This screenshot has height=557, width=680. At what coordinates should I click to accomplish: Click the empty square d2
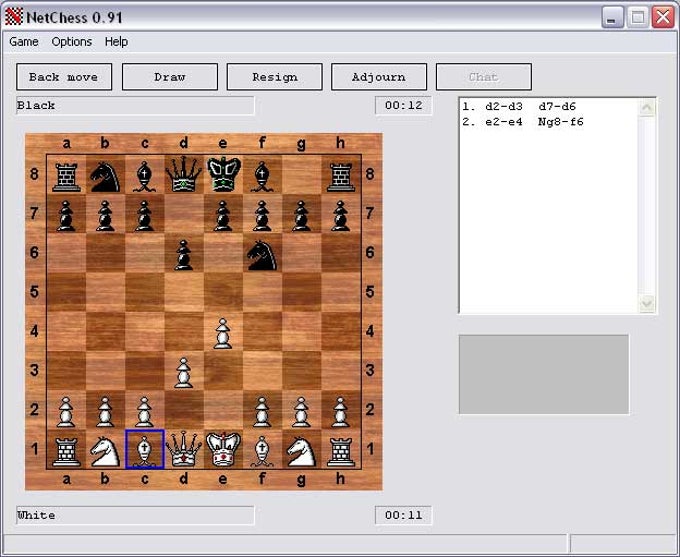[x=183, y=410]
